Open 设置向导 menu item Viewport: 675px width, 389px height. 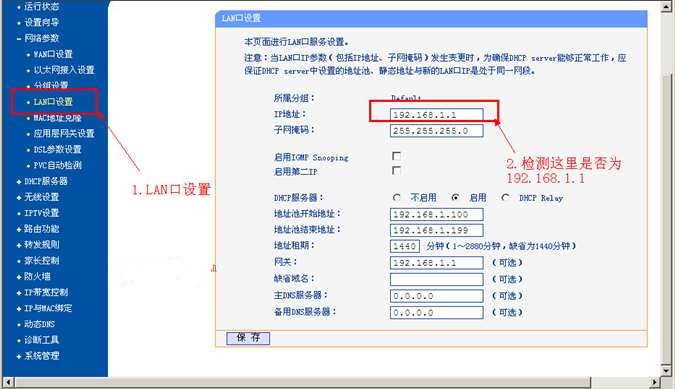click(41, 22)
